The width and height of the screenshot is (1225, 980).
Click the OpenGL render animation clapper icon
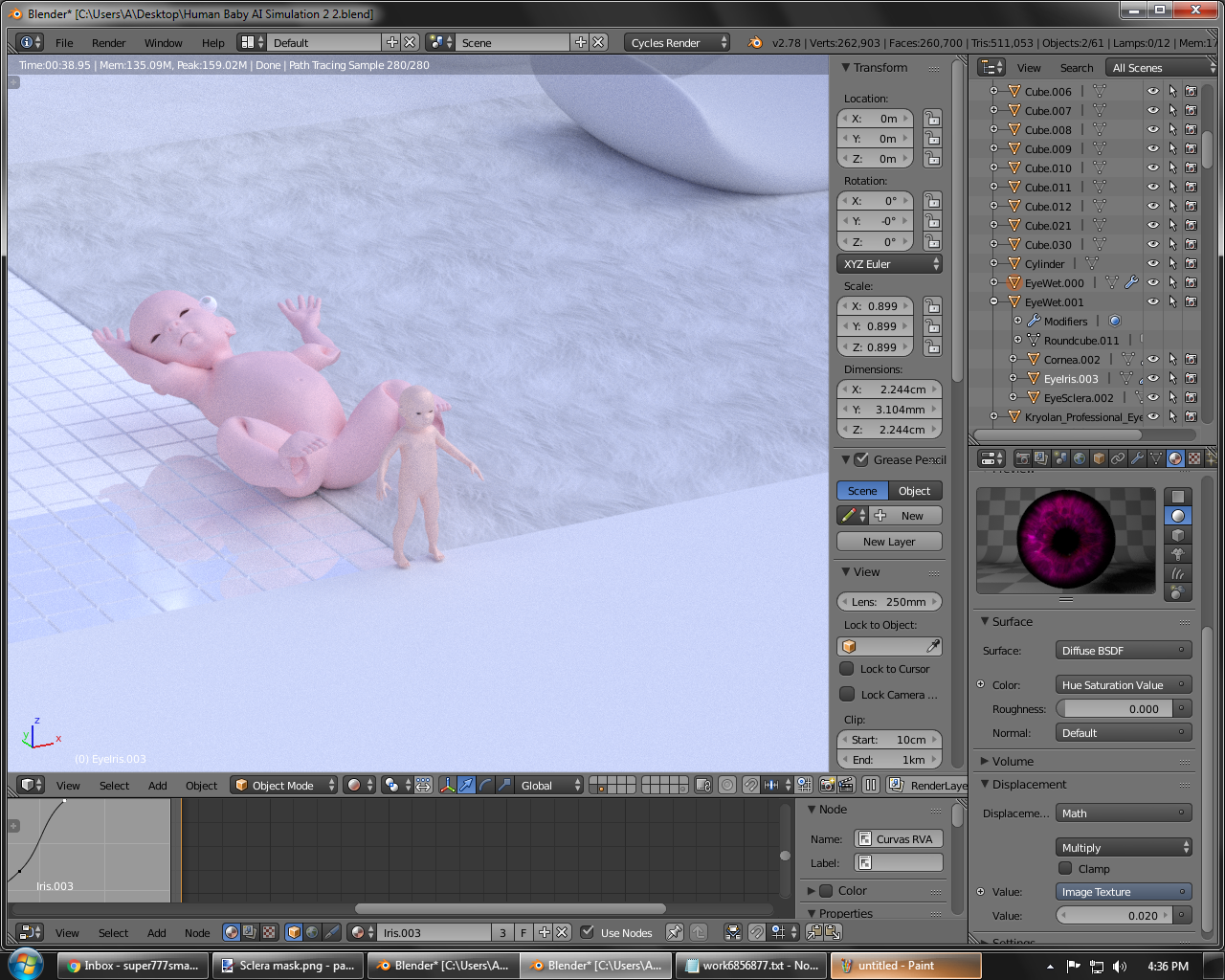pos(846,785)
